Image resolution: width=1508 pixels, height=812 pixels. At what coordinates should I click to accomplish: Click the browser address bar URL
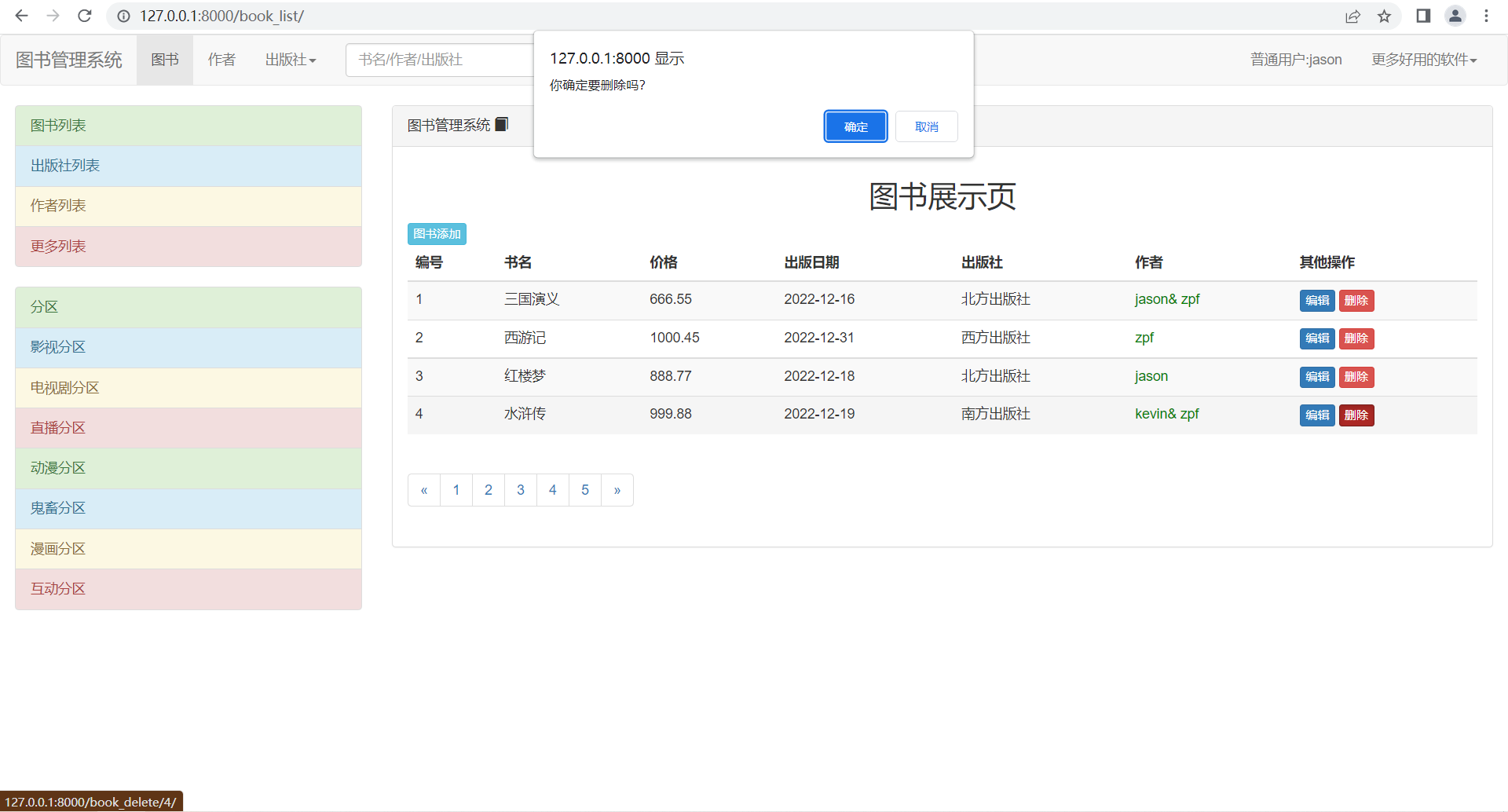[x=221, y=16]
